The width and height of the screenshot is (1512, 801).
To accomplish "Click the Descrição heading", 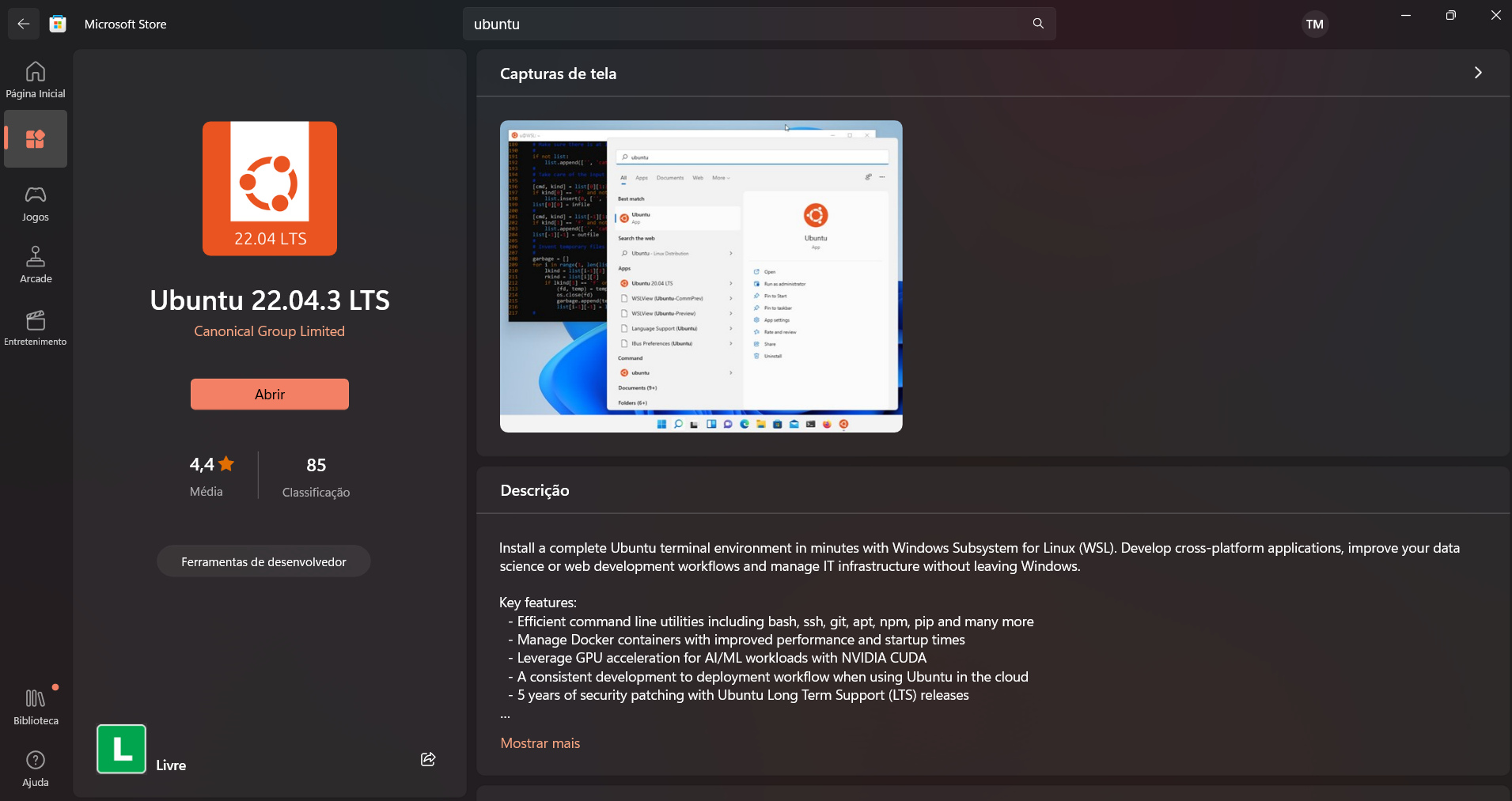I will [x=535, y=490].
